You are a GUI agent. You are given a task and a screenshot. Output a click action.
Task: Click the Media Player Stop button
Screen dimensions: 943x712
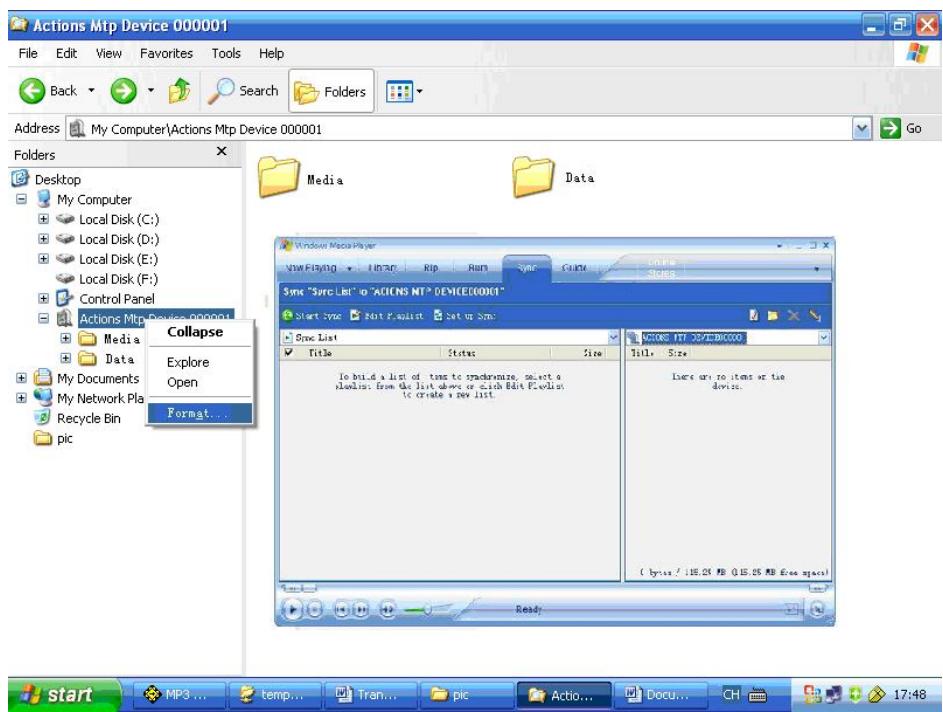(314, 610)
